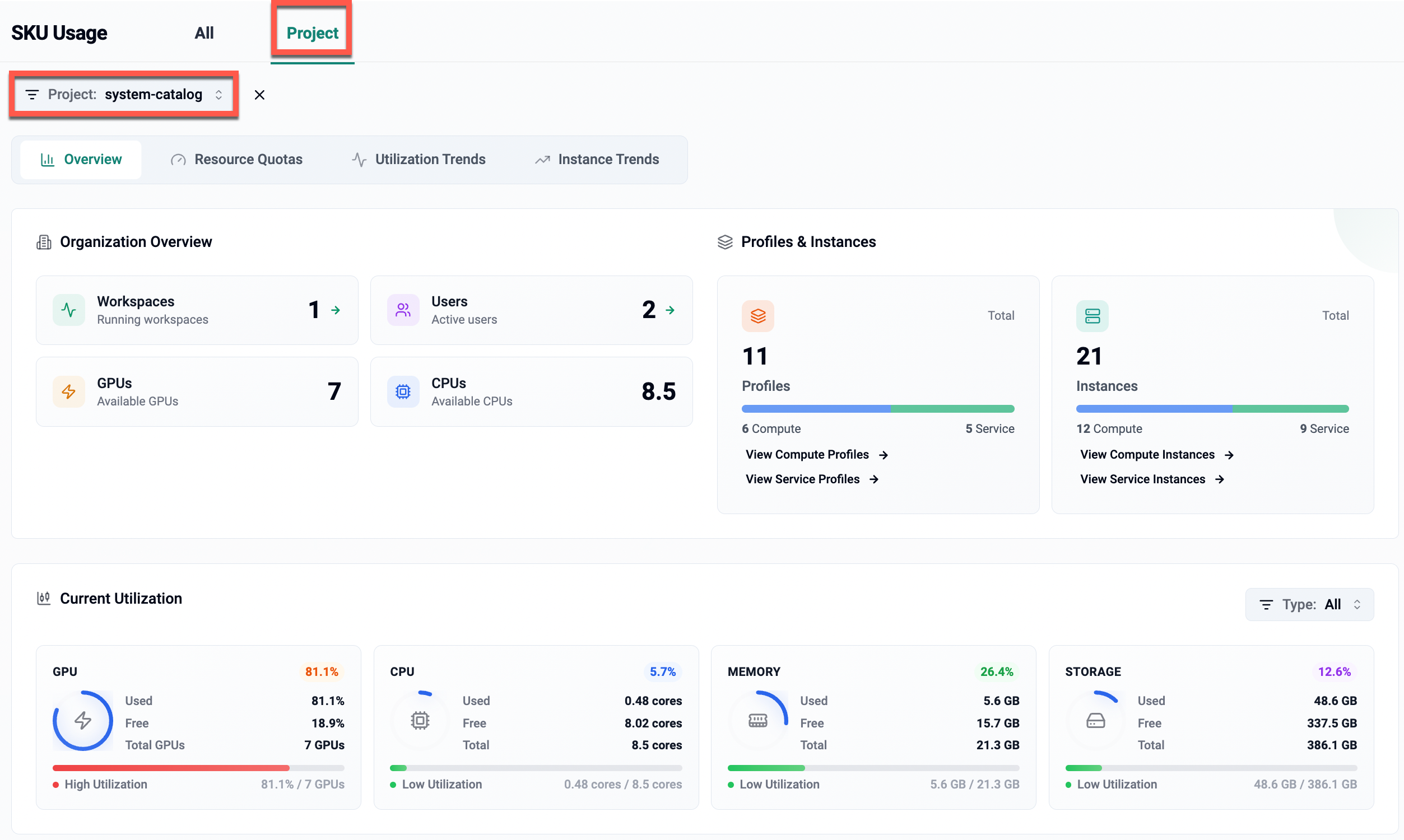Switch to the All tab
The image size is (1404, 840).
(x=204, y=33)
